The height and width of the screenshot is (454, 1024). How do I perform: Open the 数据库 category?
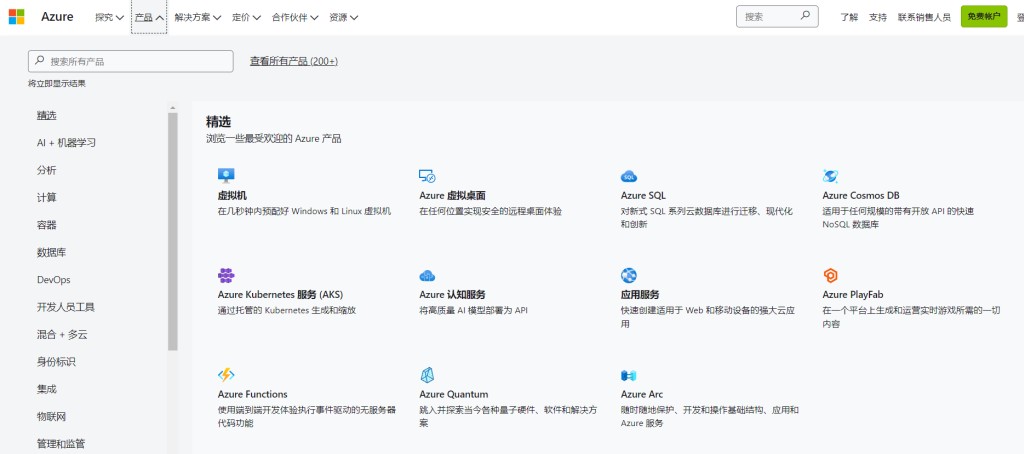52,252
